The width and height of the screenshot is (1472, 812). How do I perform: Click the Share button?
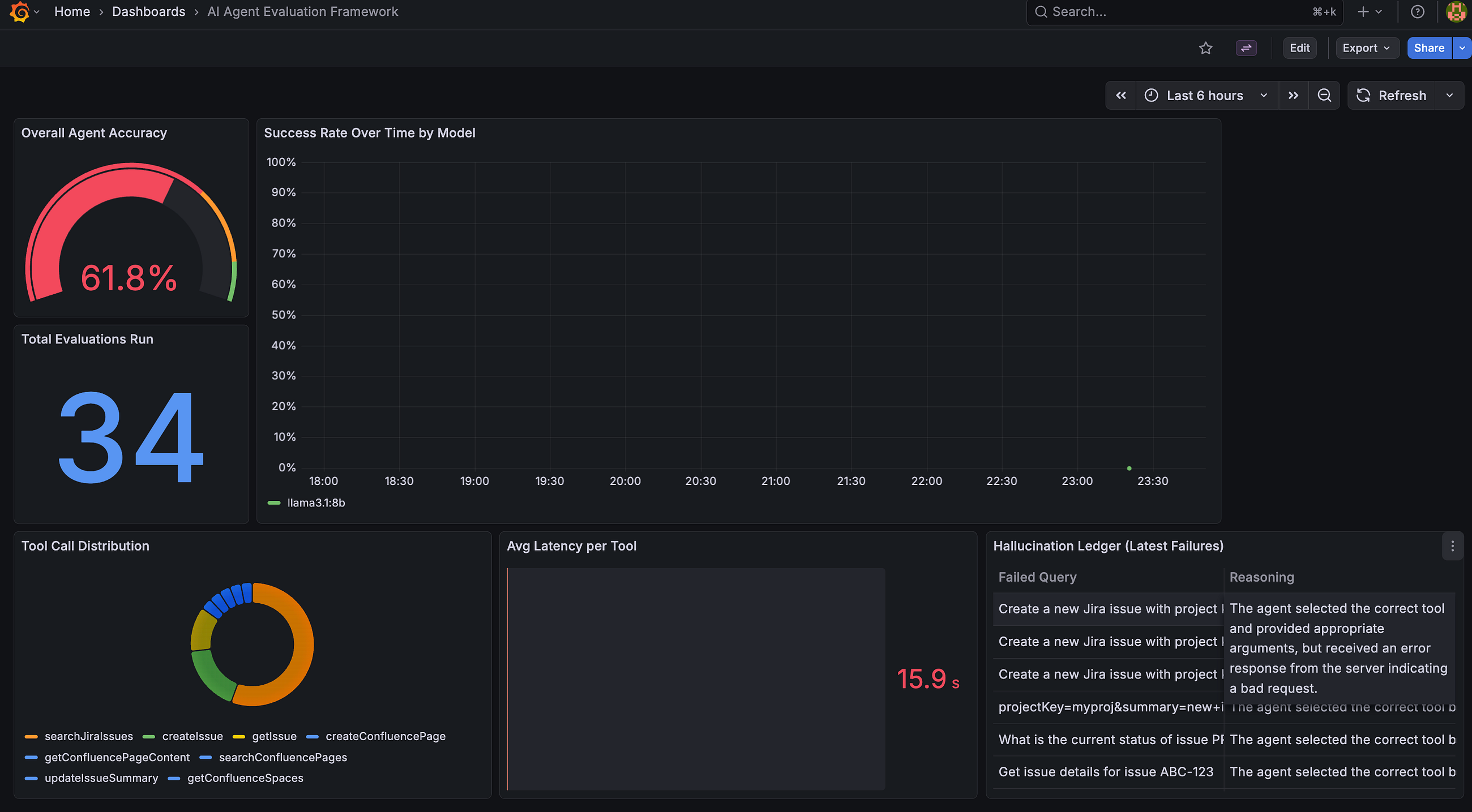(1428, 48)
